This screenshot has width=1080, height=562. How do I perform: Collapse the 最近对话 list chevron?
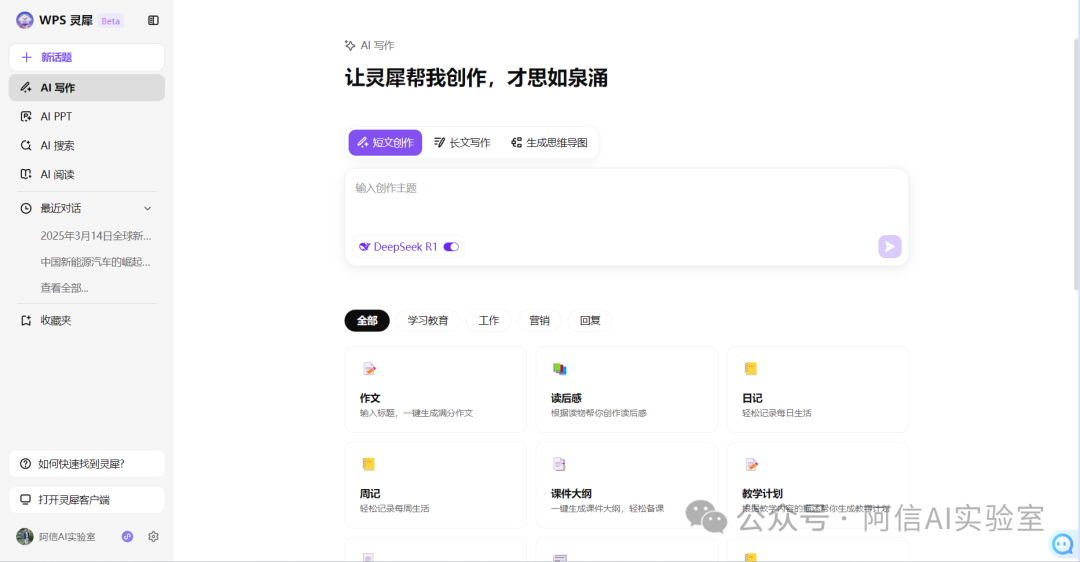147,208
